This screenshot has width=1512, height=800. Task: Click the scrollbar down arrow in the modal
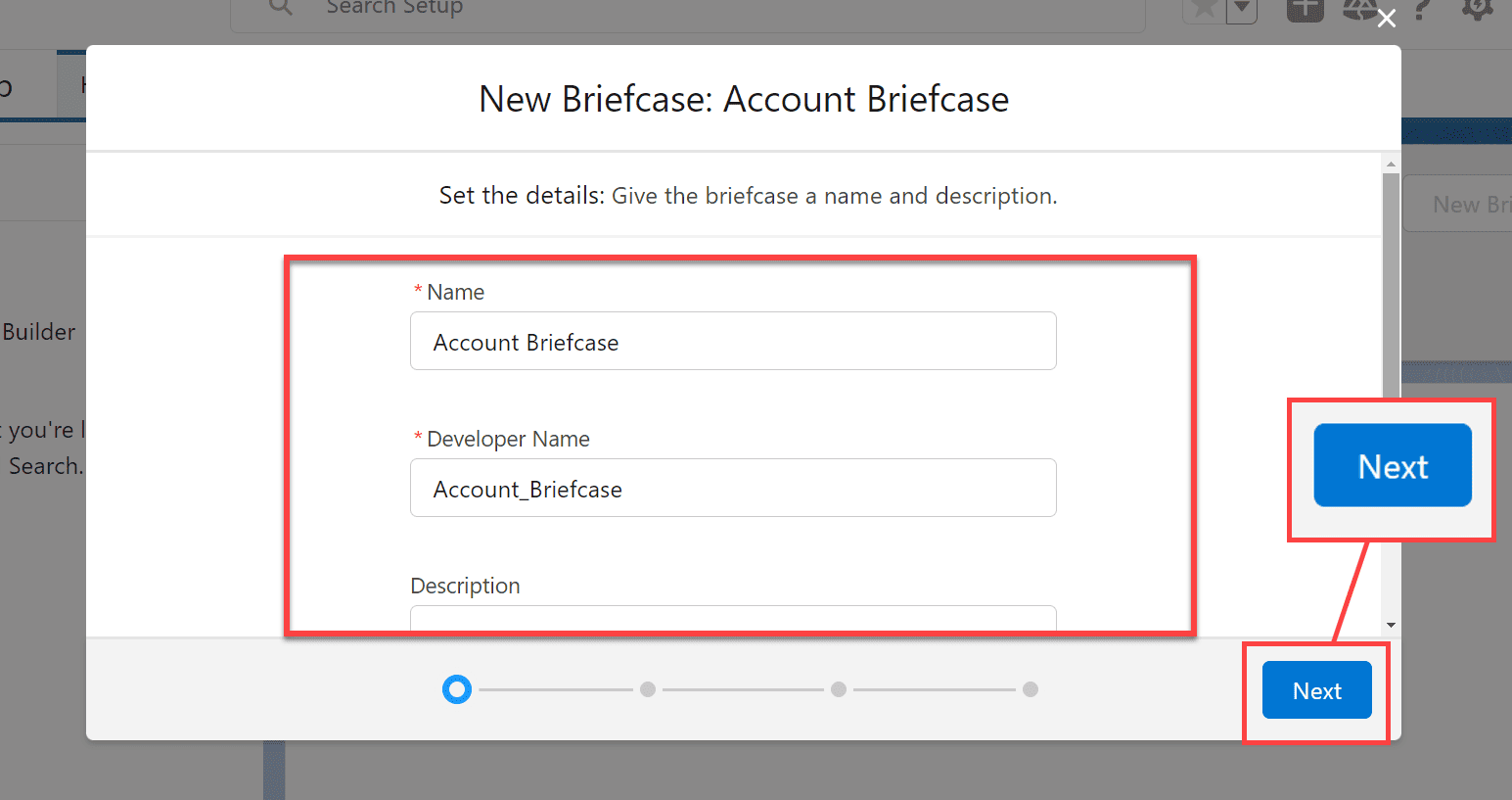click(1390, 624)
